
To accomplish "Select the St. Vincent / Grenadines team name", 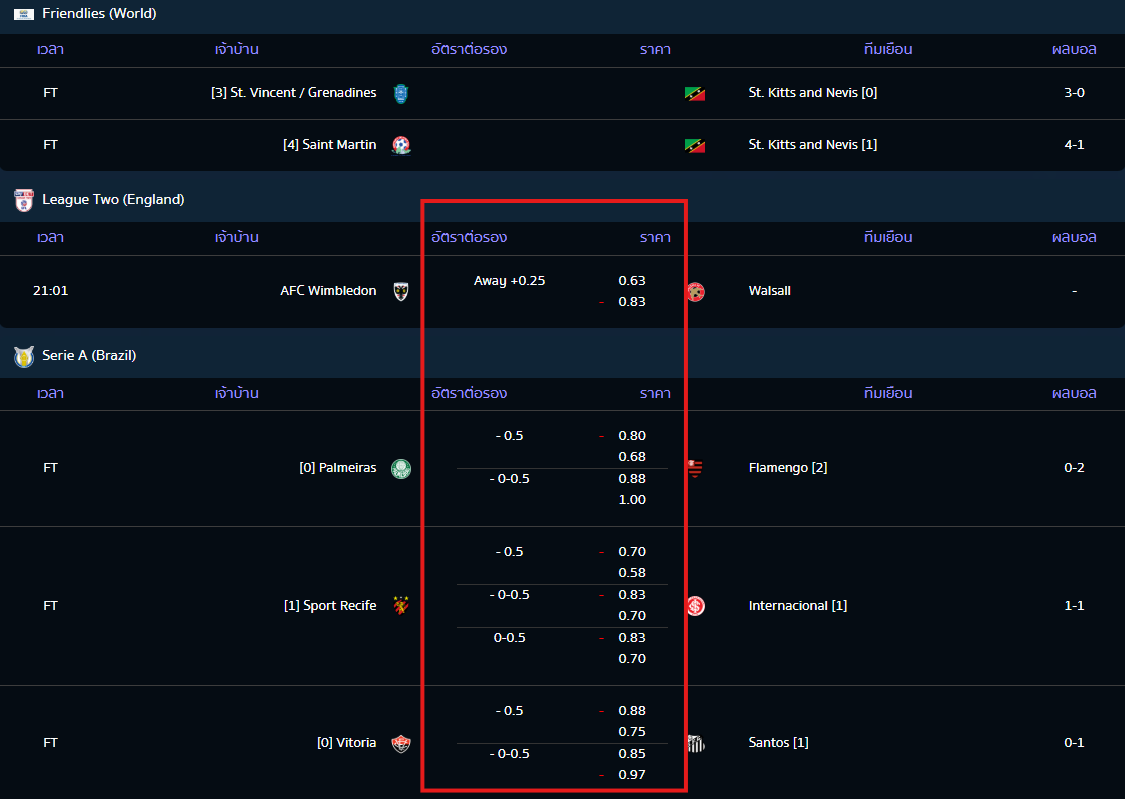I will (x=293, y=93).
